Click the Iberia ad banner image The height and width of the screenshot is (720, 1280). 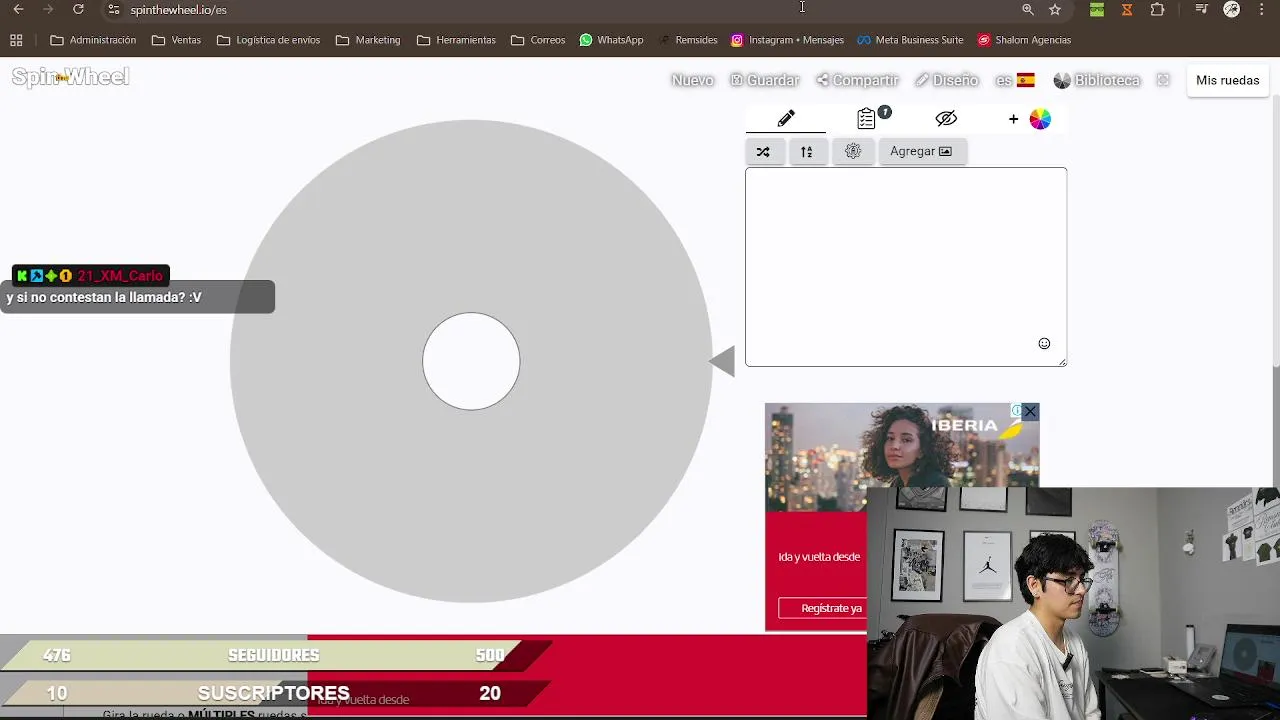pos(902,458)
